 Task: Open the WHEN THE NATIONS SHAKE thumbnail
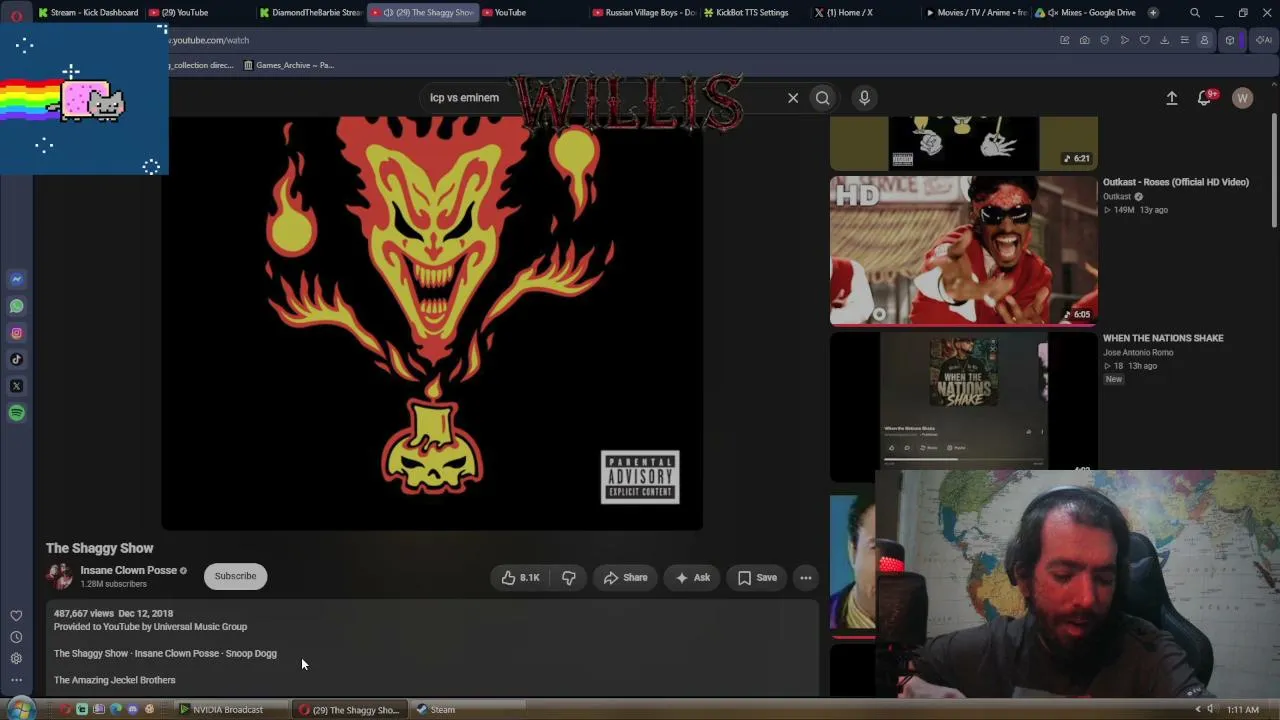tap(963, 405)
